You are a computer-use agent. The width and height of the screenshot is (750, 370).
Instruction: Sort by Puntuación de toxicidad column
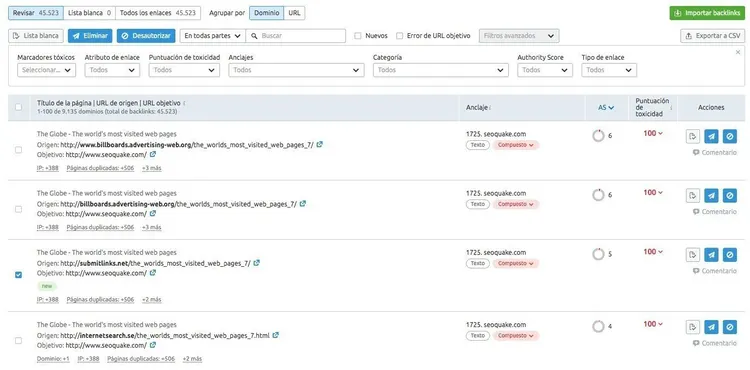[651, 108]
